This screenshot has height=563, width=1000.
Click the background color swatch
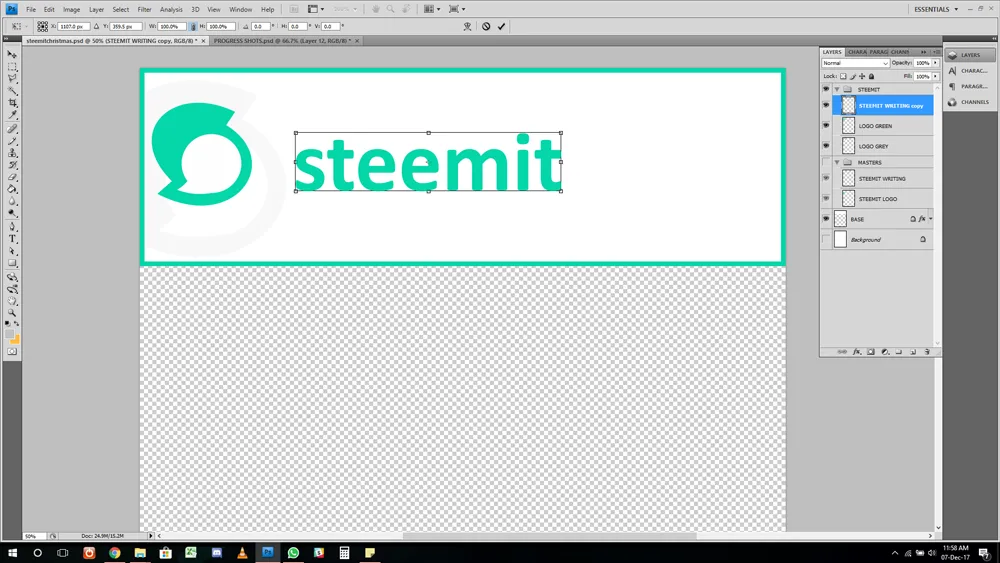pyautogui.click(x=15, y=340)
